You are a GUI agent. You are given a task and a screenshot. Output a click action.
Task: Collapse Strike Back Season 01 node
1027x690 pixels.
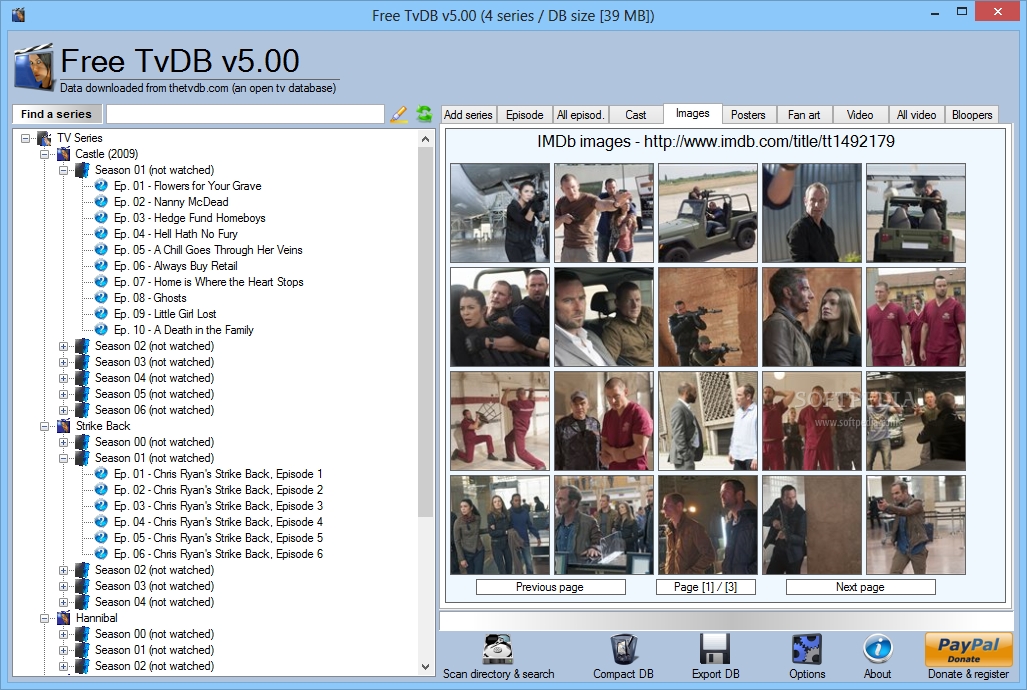coord(64,458)
